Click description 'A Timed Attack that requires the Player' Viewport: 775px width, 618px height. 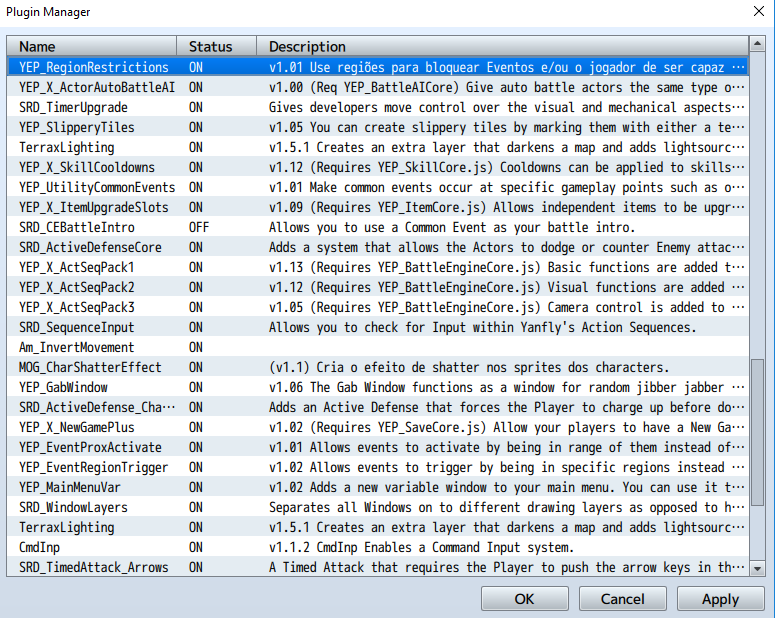point(507,568)
